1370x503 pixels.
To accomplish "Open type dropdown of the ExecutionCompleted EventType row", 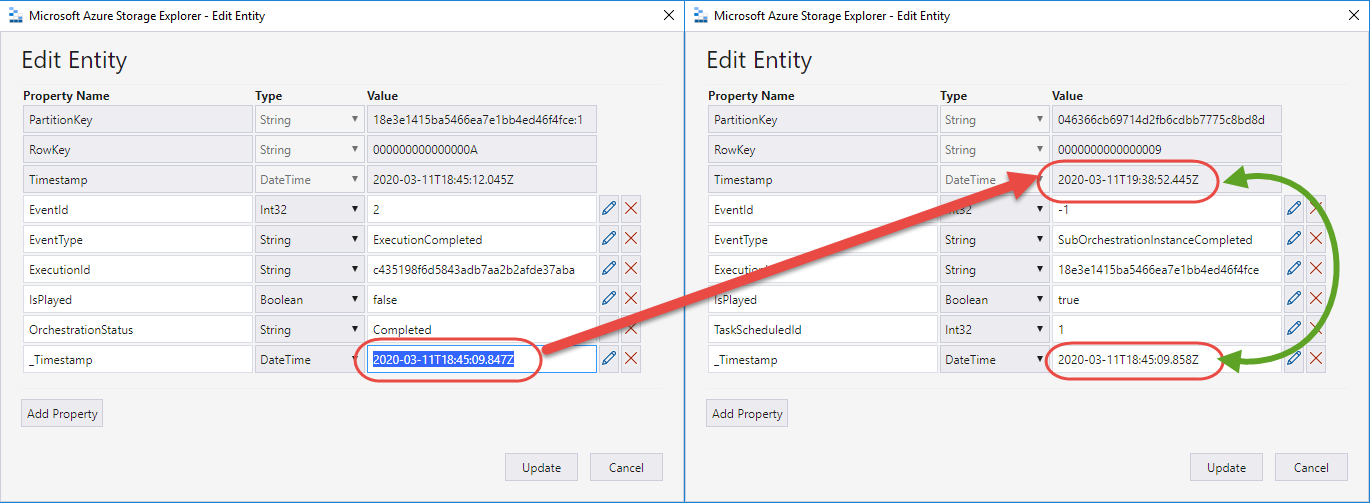I will pos(309,239).
